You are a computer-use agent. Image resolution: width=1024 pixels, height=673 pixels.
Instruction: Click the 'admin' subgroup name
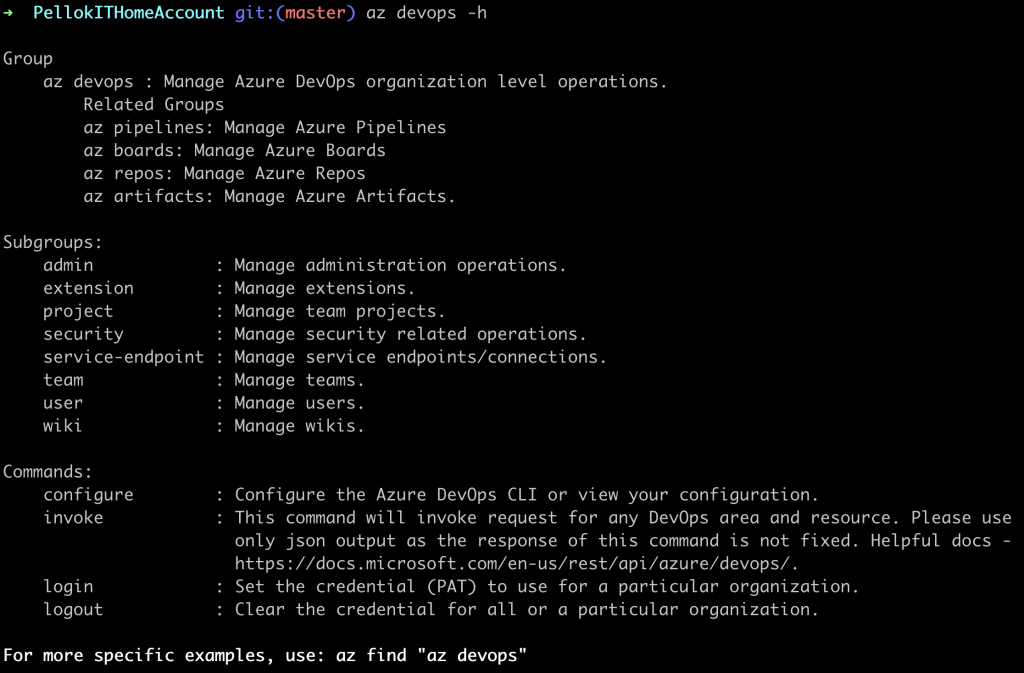69,265
